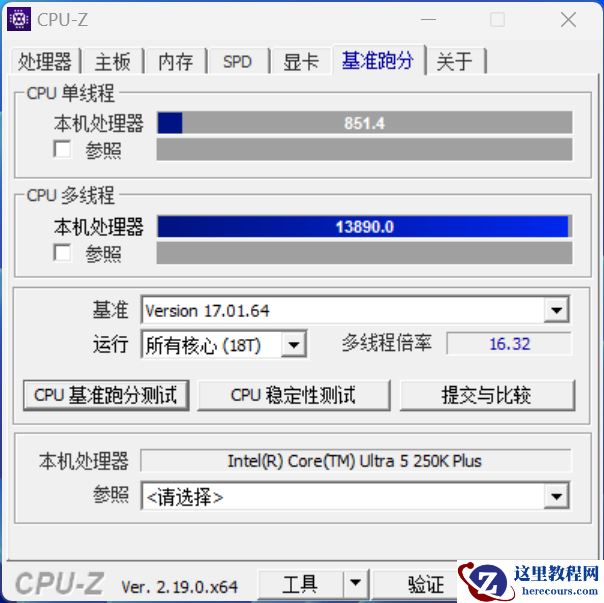Switch to the 处理器 tab
The height and width of the screenshot is (603, 604).
click(45, 61)
